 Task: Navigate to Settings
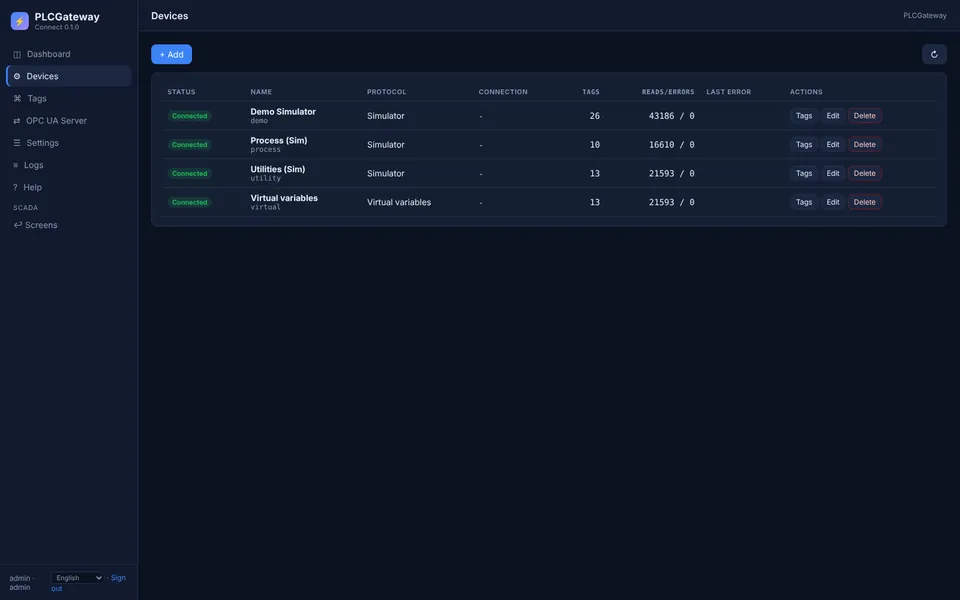69,143
